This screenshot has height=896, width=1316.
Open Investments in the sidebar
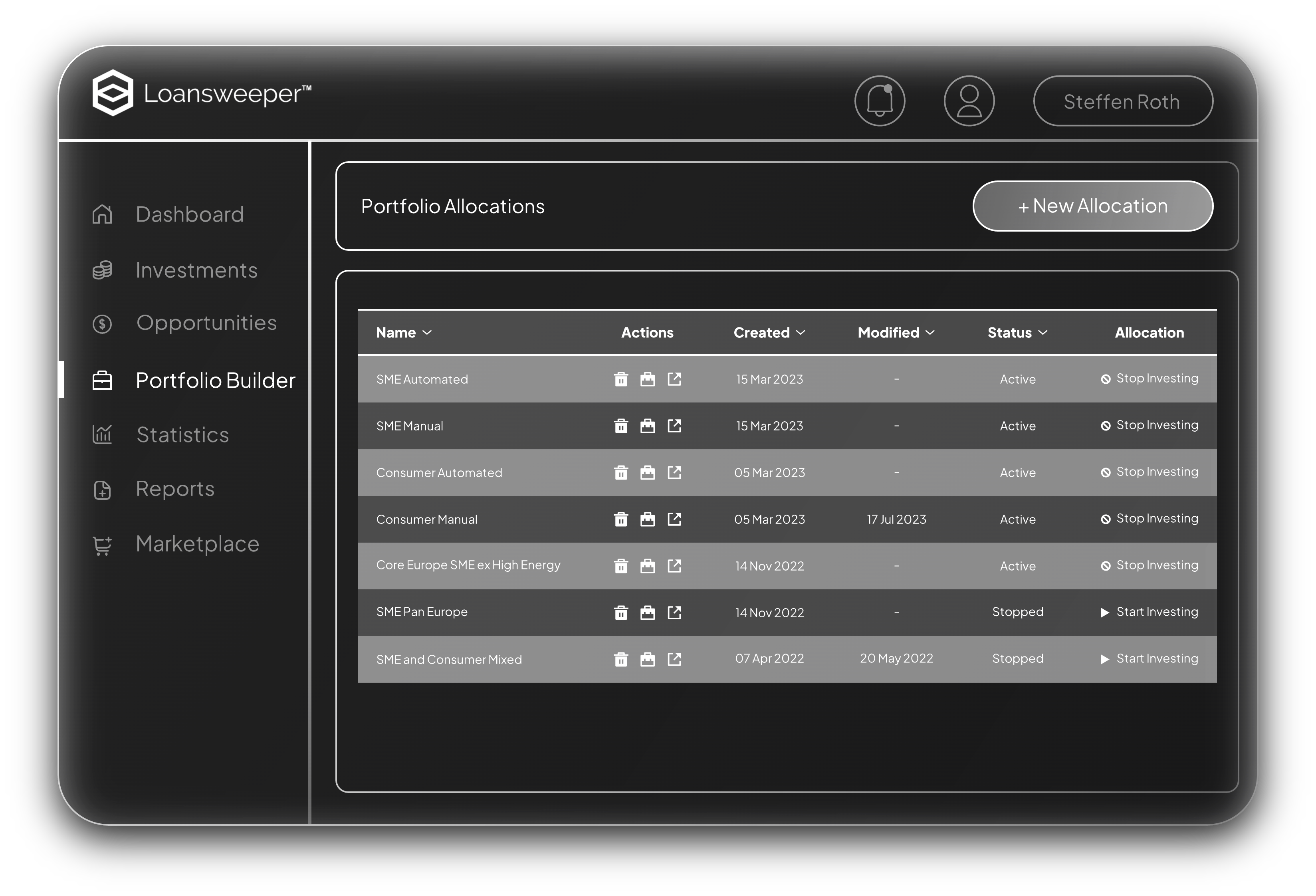tap(174, 270)
